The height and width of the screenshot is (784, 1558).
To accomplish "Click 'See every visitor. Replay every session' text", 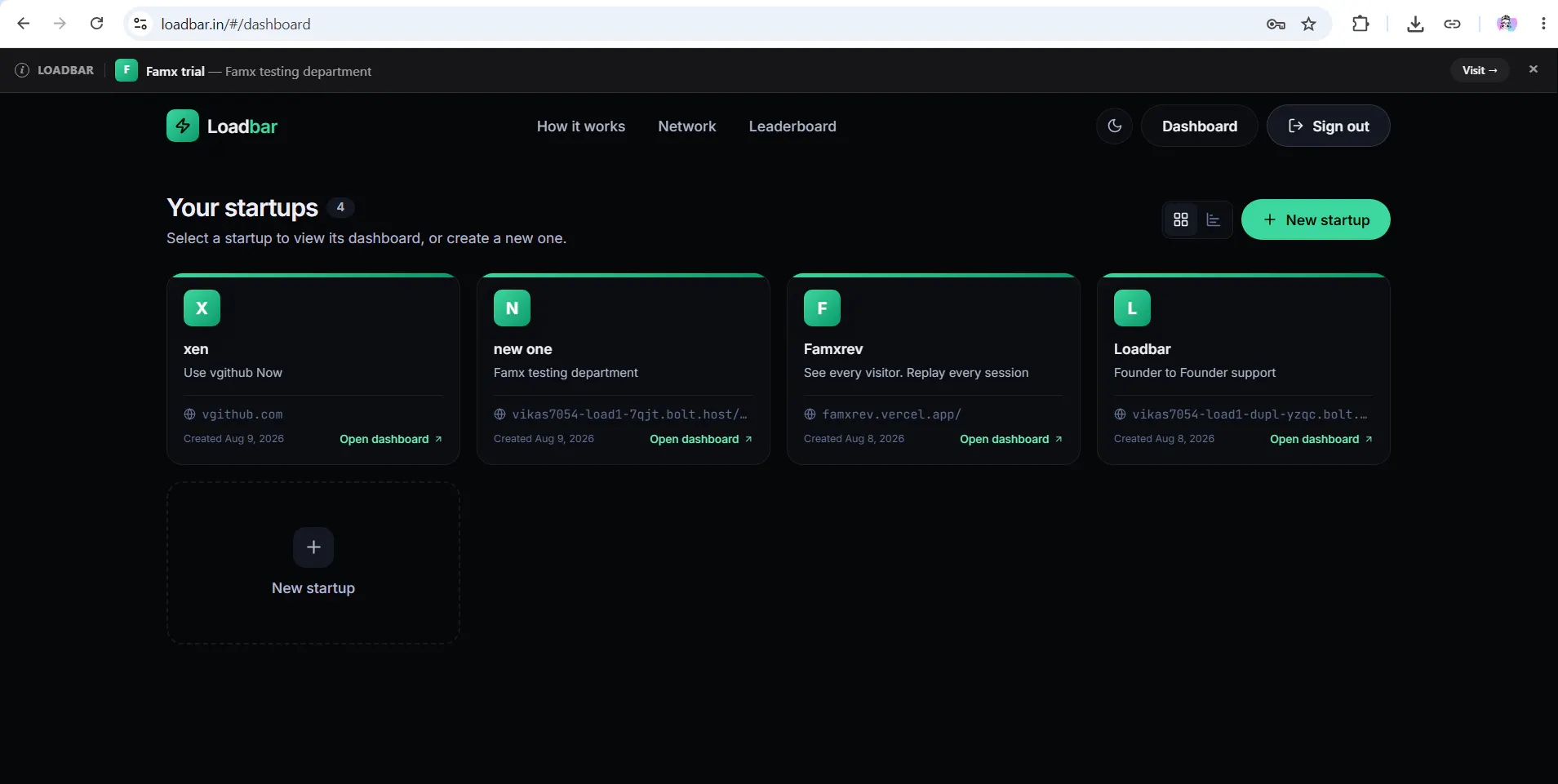I will tap(916, 373).
